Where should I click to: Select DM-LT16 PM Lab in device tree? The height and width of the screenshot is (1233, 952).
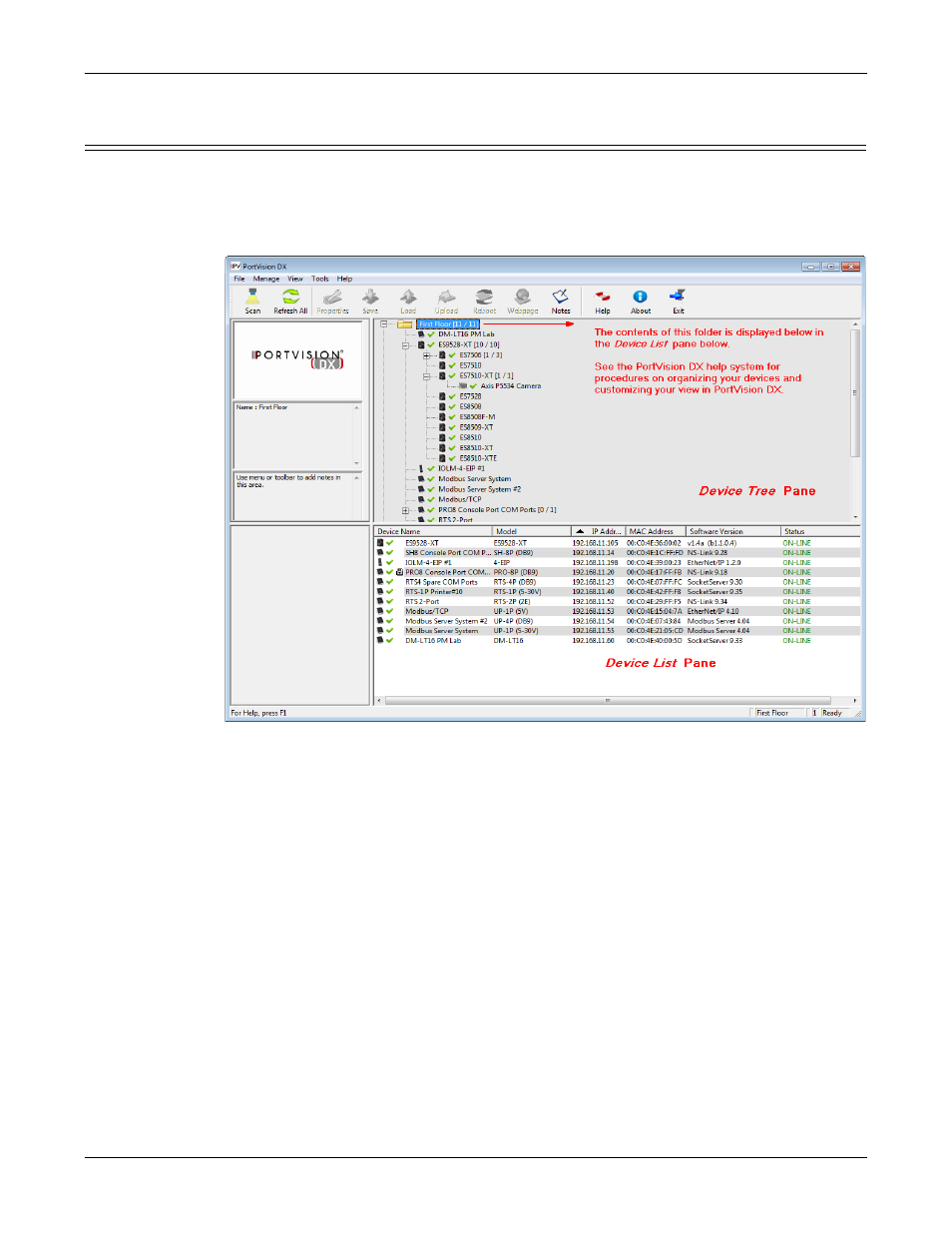[466, 334]
